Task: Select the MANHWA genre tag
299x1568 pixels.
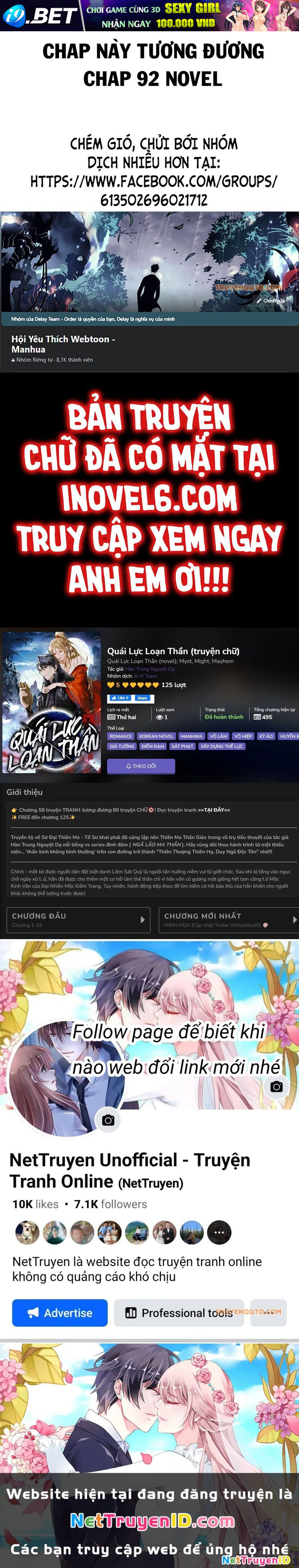Action: pyautogui.click(x=191, y=736)
